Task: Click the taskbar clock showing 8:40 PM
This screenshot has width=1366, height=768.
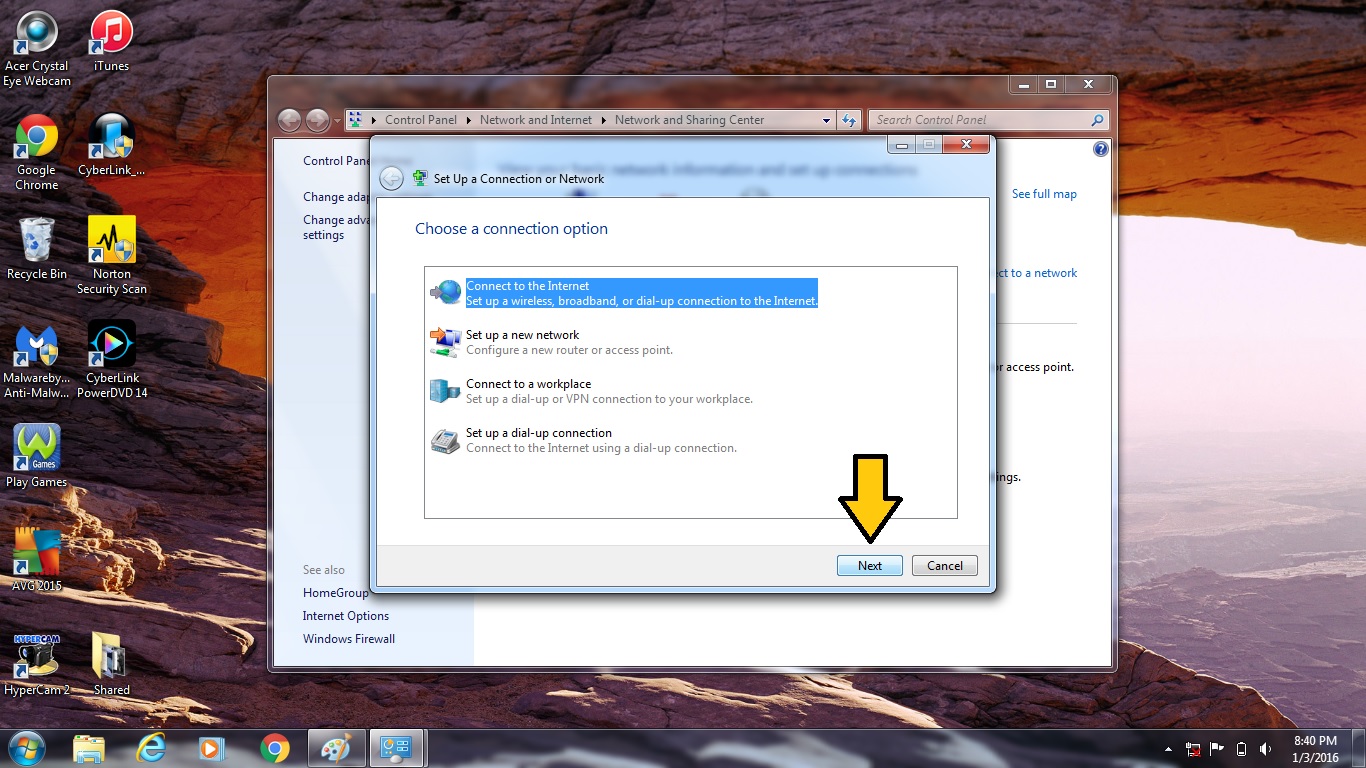Action: (x=1315, y=748)
